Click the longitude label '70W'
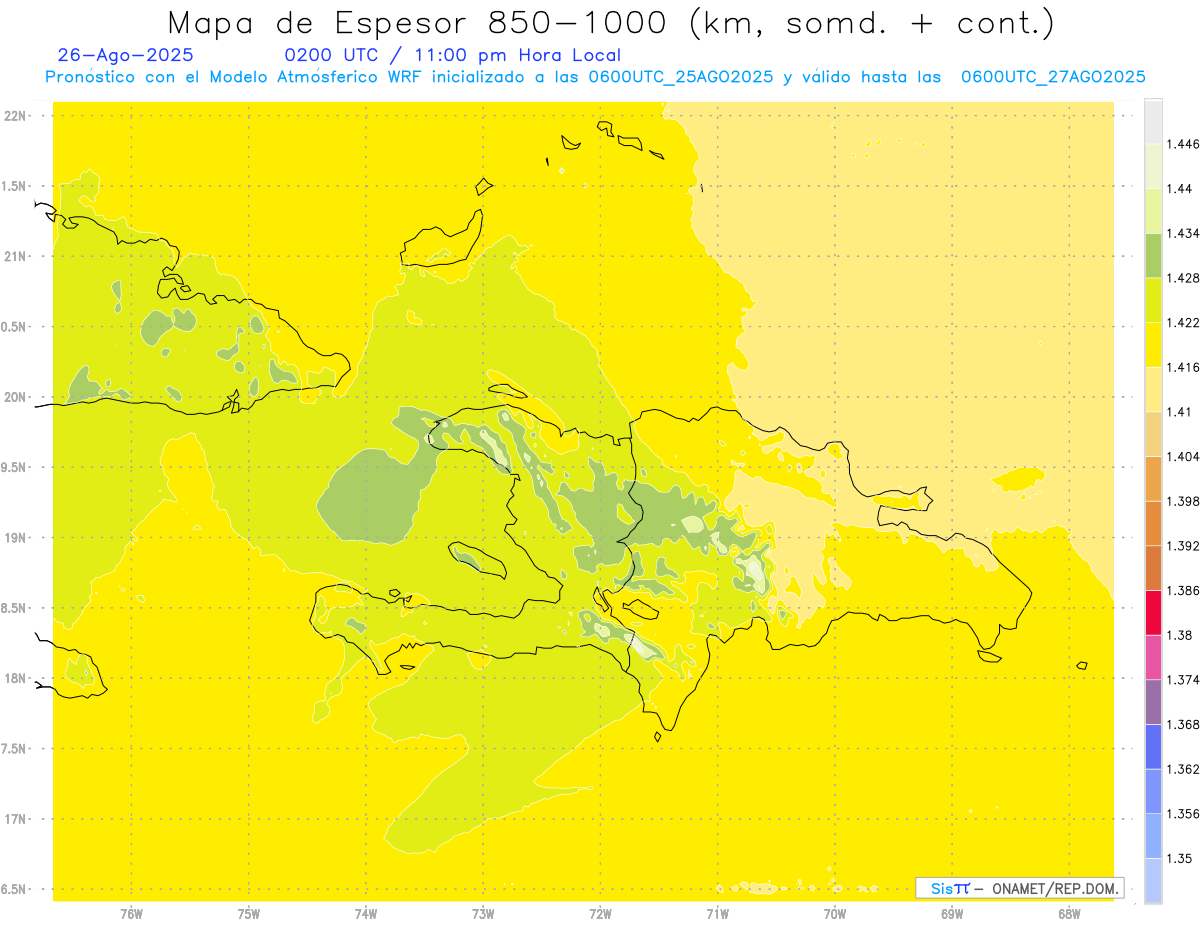1200x927 pixels. click(835, 913)
